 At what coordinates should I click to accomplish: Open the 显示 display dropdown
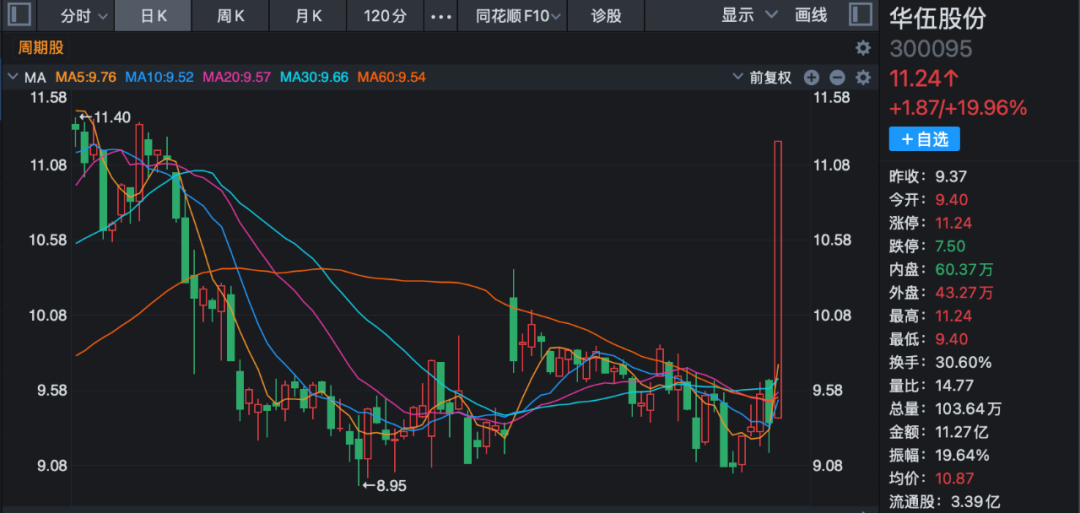coord(749,15)
